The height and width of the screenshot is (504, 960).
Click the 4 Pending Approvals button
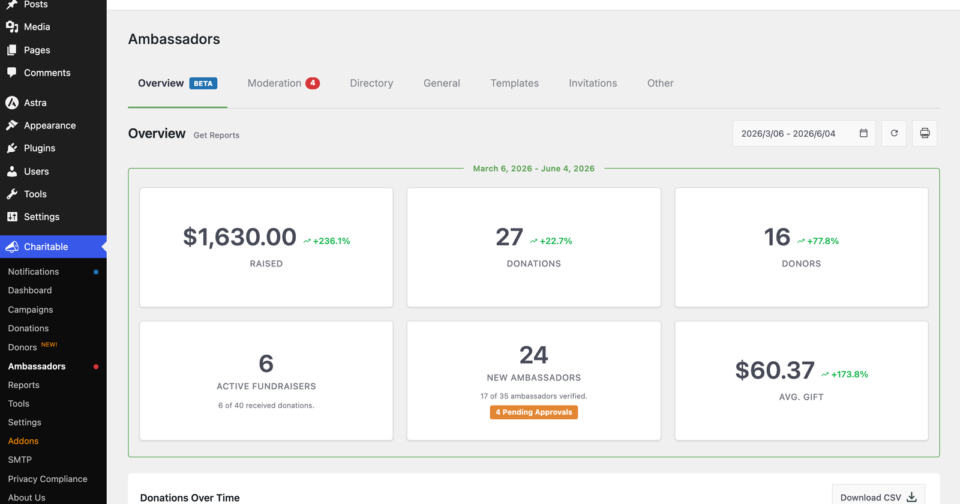[x=533, y=412]
